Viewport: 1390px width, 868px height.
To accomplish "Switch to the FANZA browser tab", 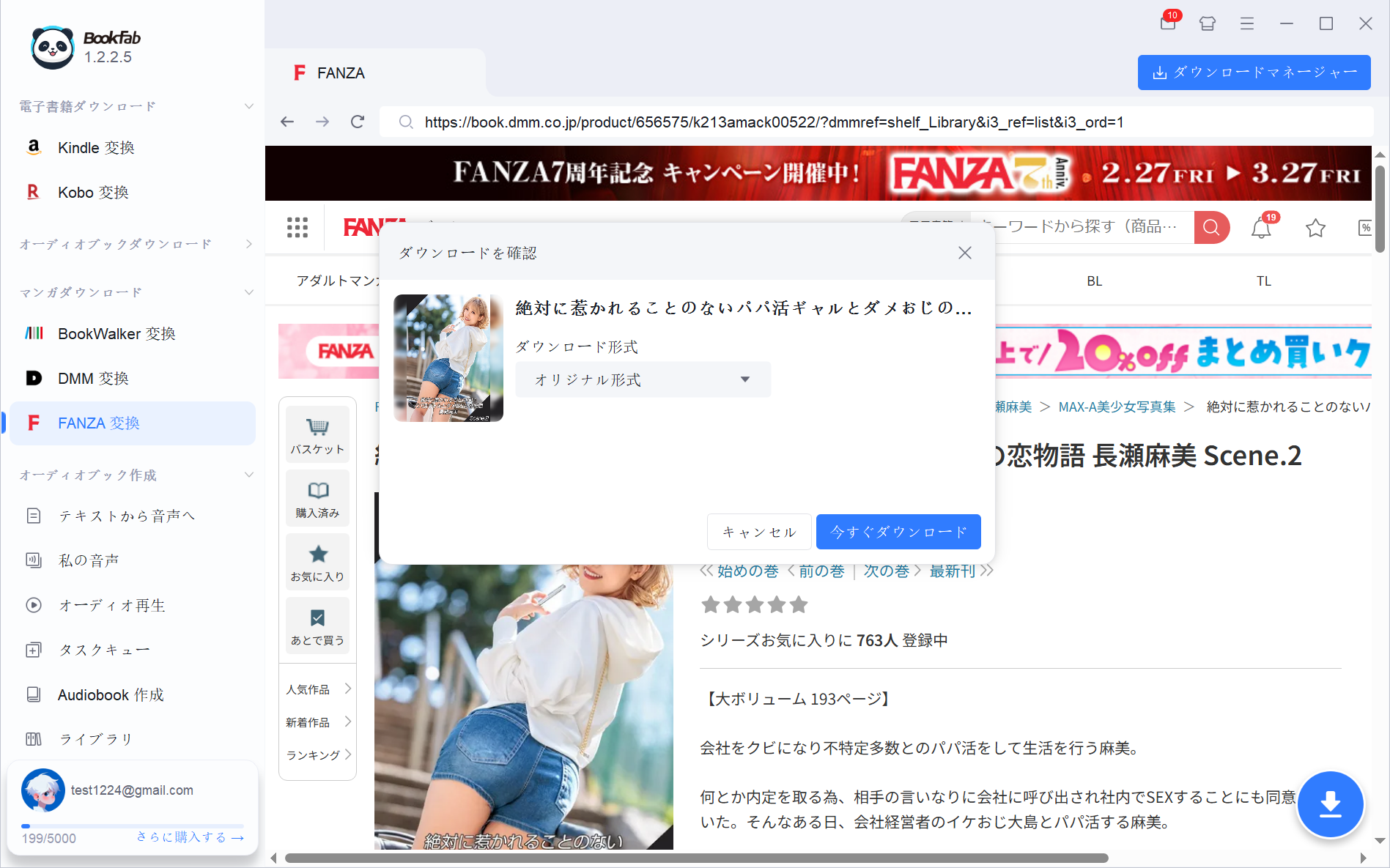I will point(340,73).
